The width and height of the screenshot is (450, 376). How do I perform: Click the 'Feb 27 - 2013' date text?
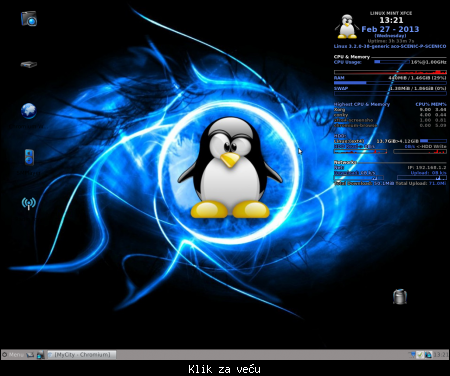[390, 29]
